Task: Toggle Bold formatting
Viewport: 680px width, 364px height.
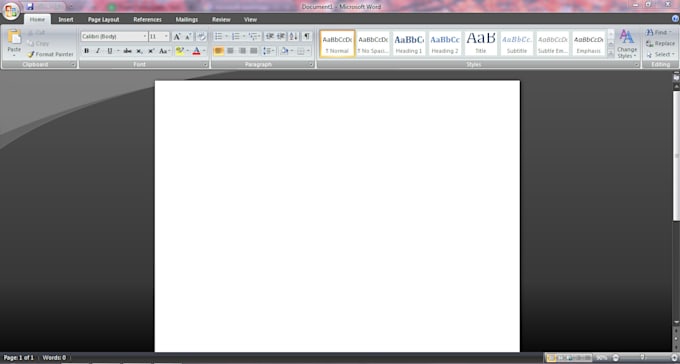Action: tap(86, 51)
